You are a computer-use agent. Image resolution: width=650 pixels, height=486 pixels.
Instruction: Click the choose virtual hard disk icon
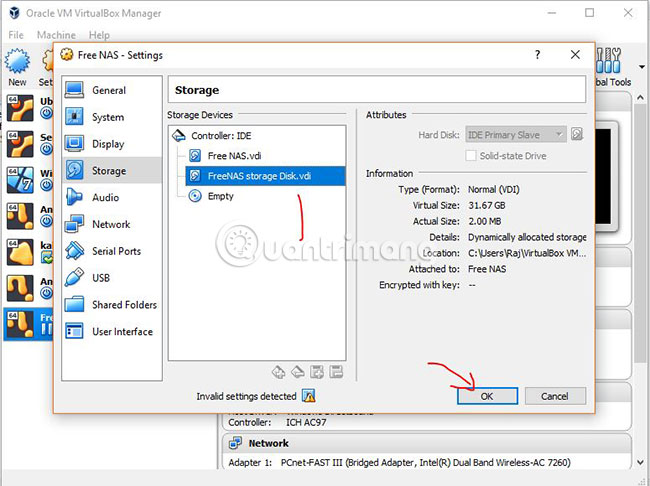(577, 134)
